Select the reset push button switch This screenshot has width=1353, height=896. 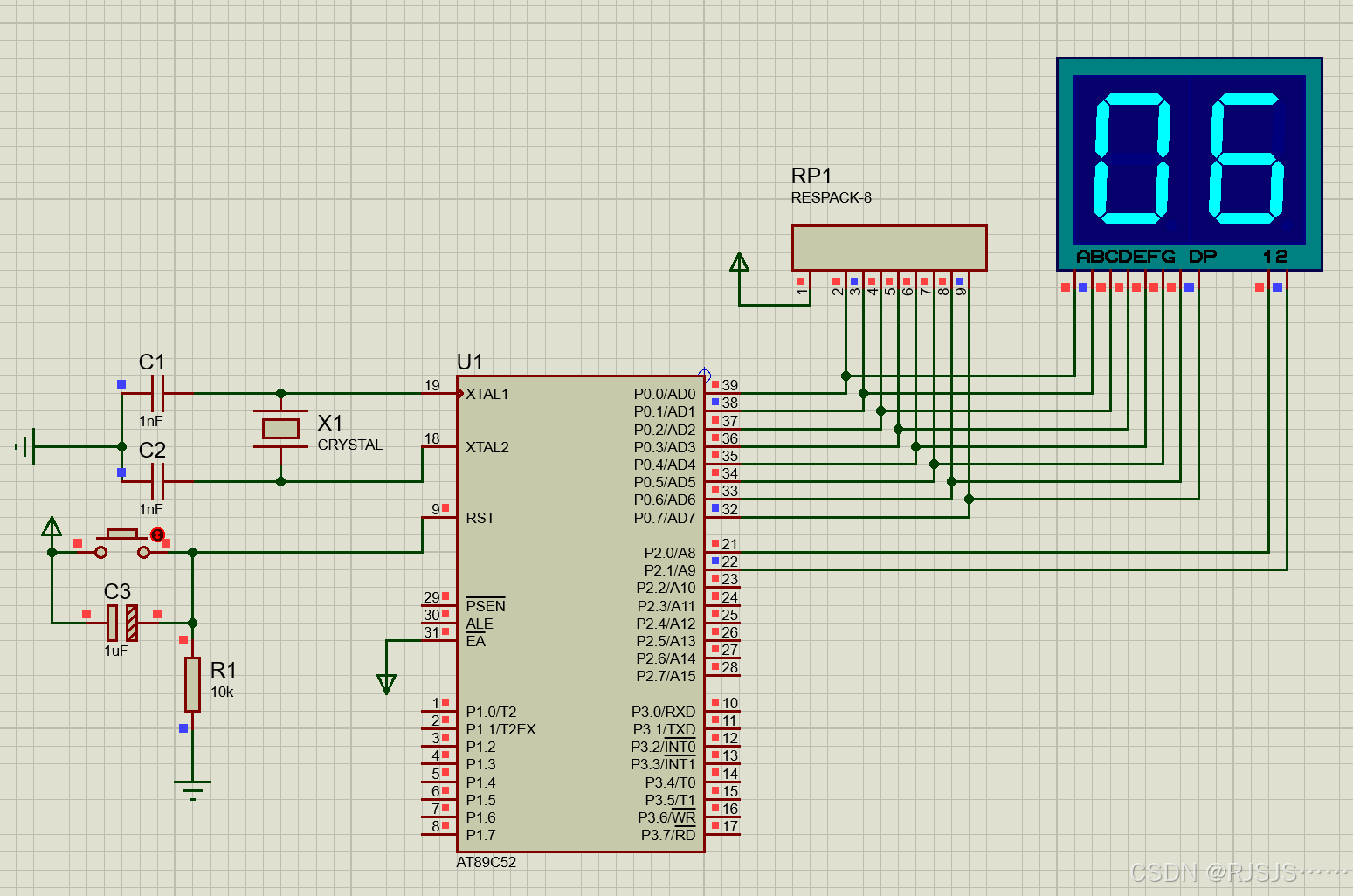[122, 543]
